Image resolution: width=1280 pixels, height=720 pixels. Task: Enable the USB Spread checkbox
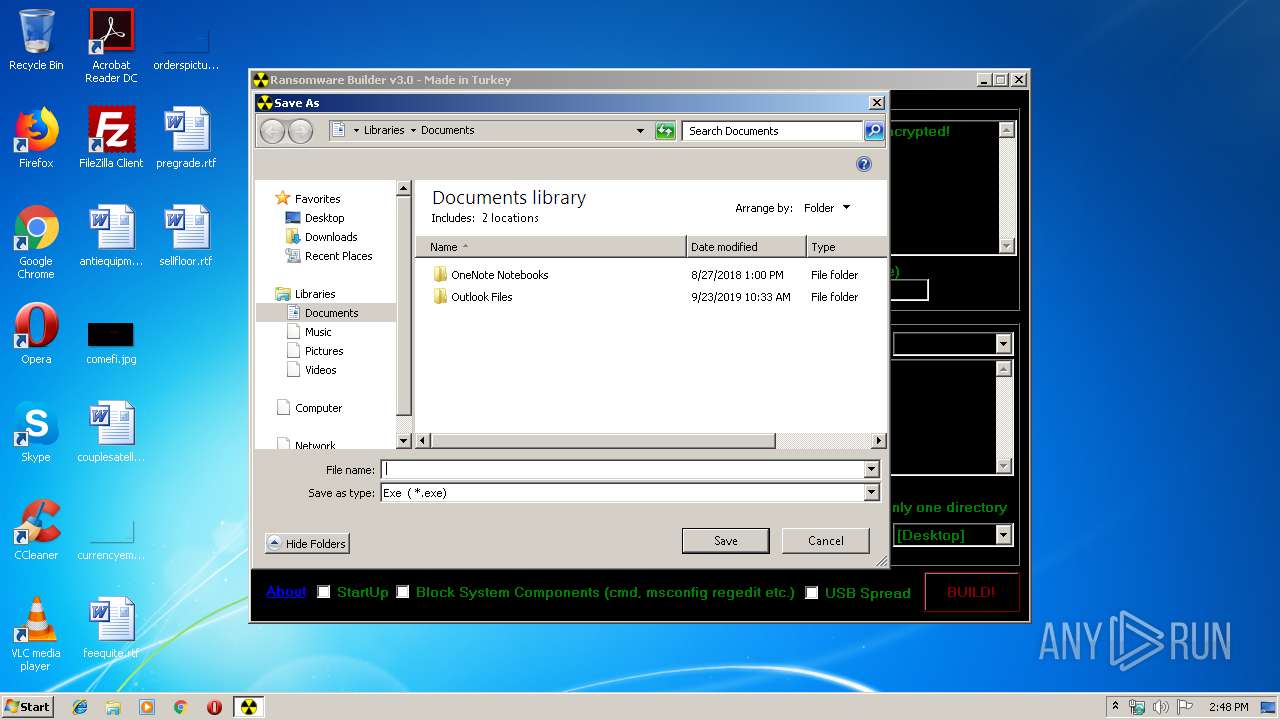812,592
